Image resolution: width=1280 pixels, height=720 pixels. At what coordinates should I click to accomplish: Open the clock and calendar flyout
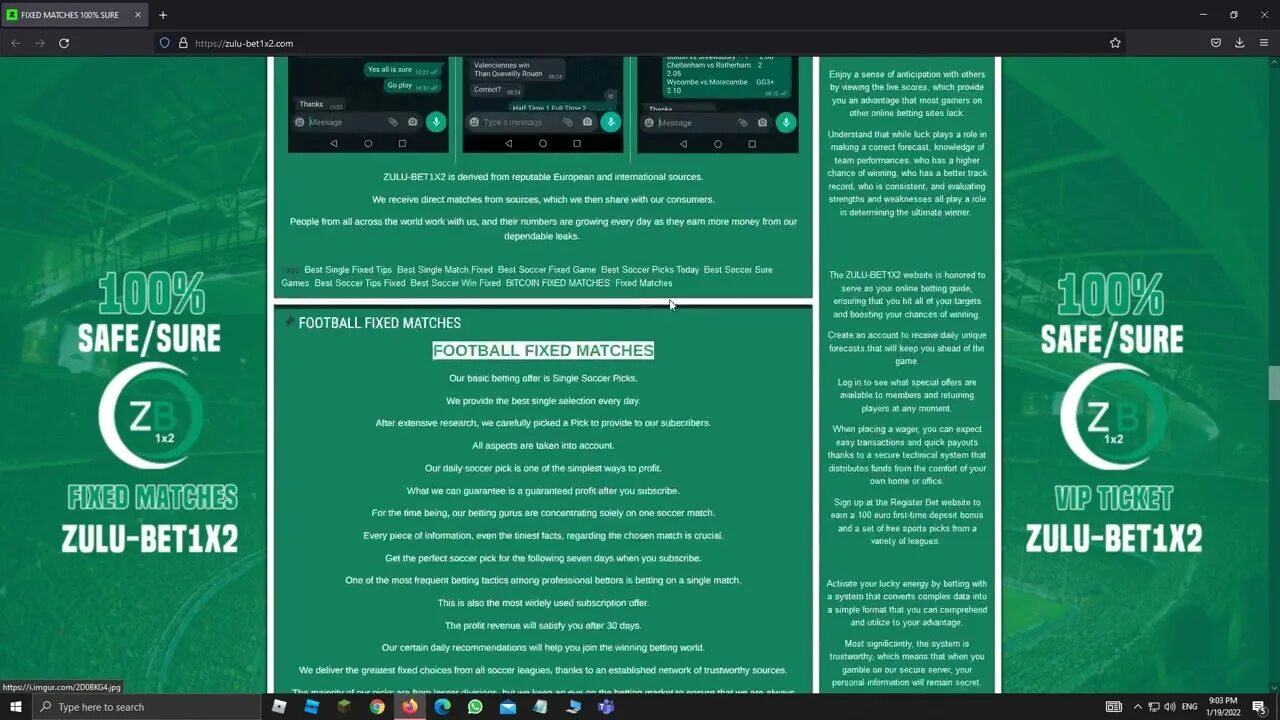[x=1223, y=707]
